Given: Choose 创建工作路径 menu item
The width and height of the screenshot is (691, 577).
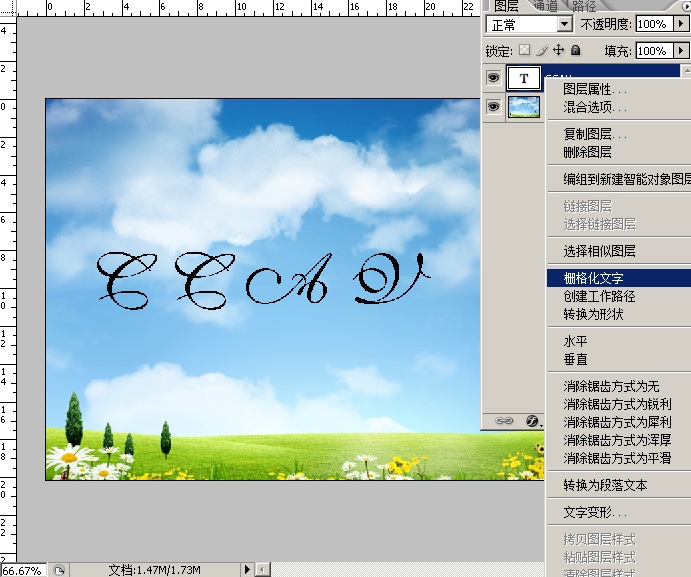Looking at the screenshot, I should coord(599,296).
